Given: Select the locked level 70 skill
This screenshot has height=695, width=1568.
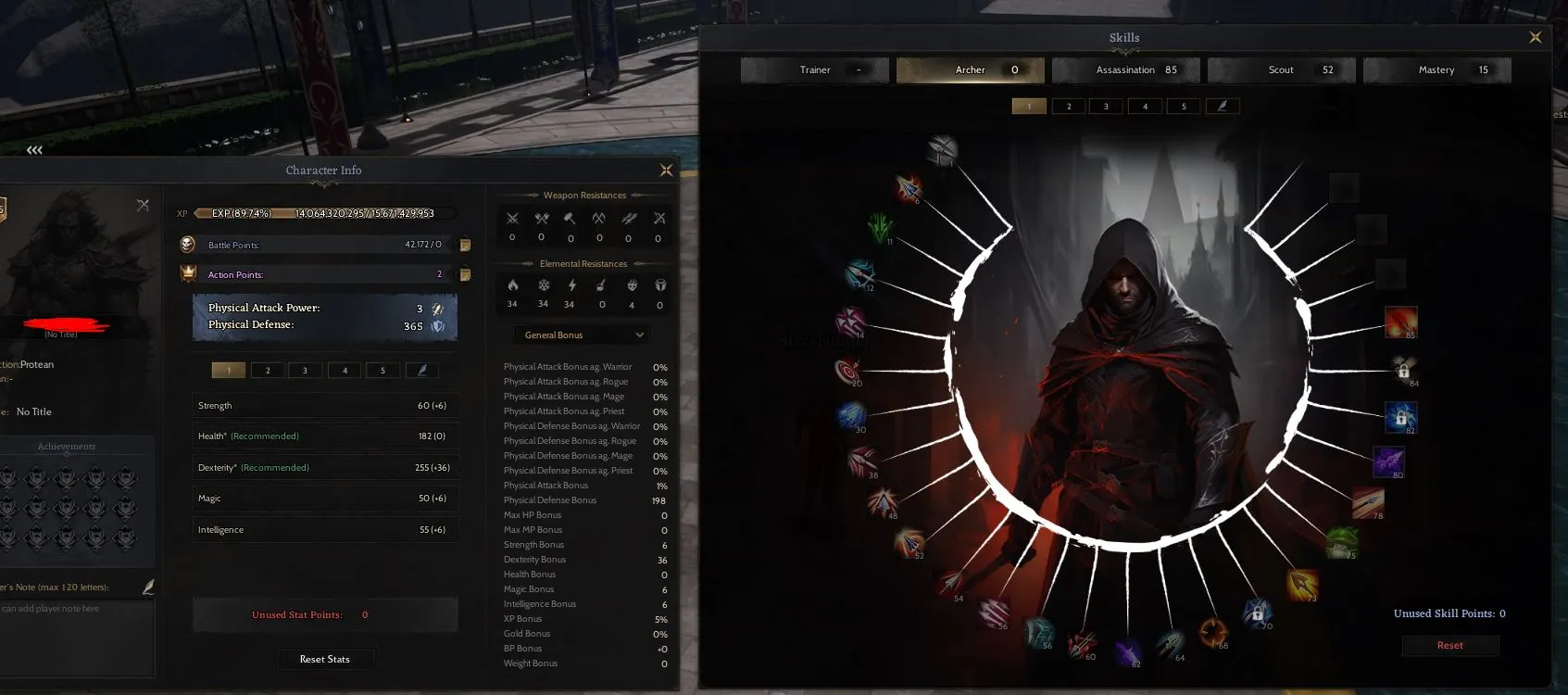Looking at the screenshot, I should pos(1257,613).
